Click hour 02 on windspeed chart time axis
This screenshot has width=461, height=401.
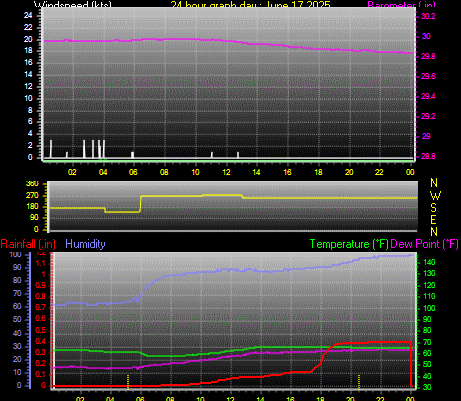tap(72, 172)
